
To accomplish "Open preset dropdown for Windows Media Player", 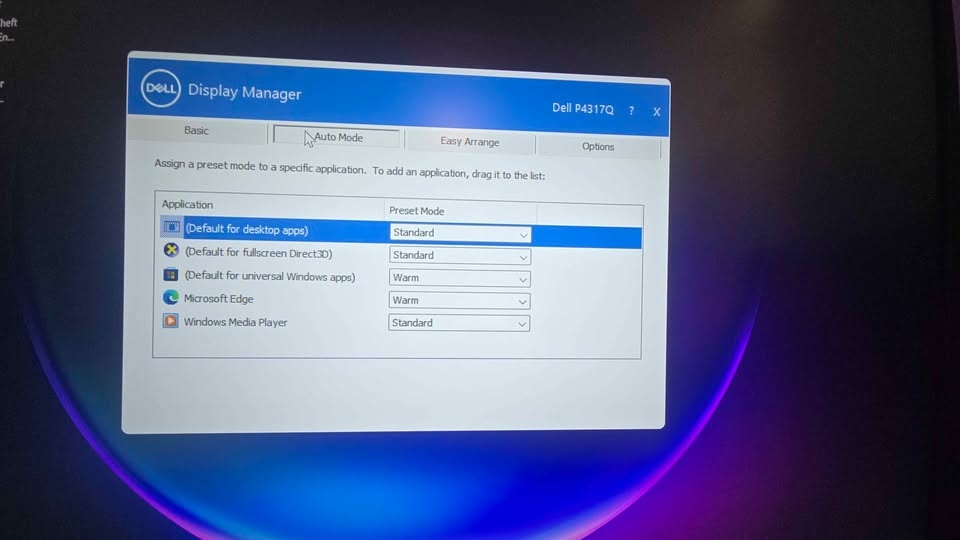I will 459,323.
